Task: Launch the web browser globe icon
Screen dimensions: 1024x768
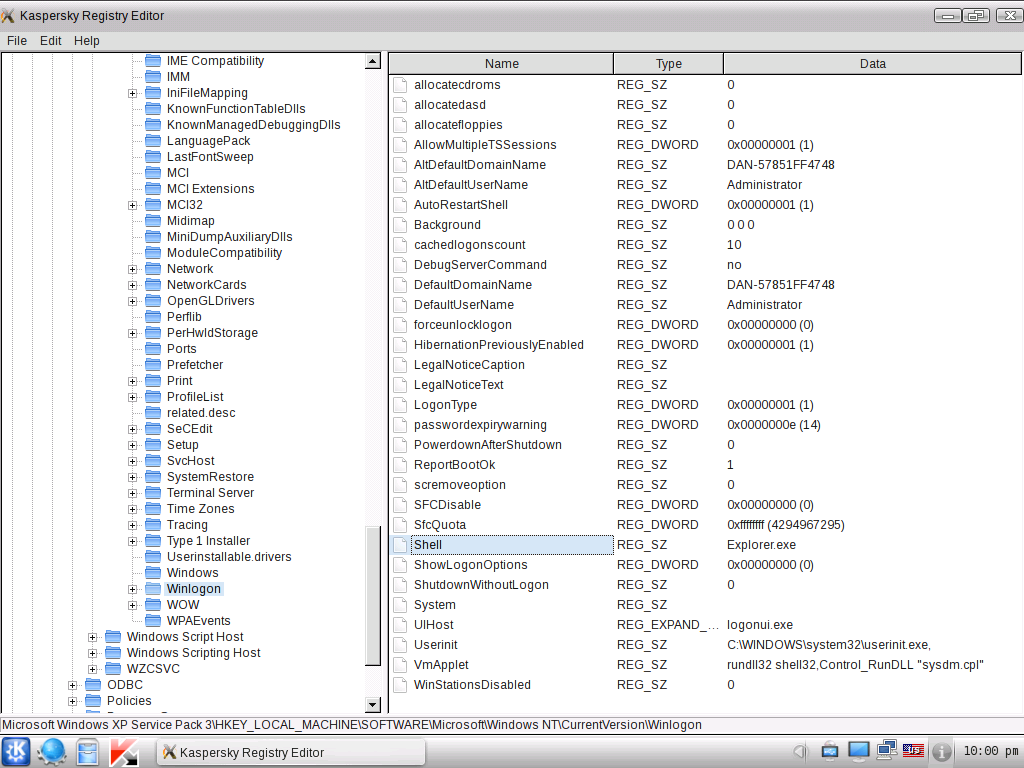Action: tap(51, 752)
